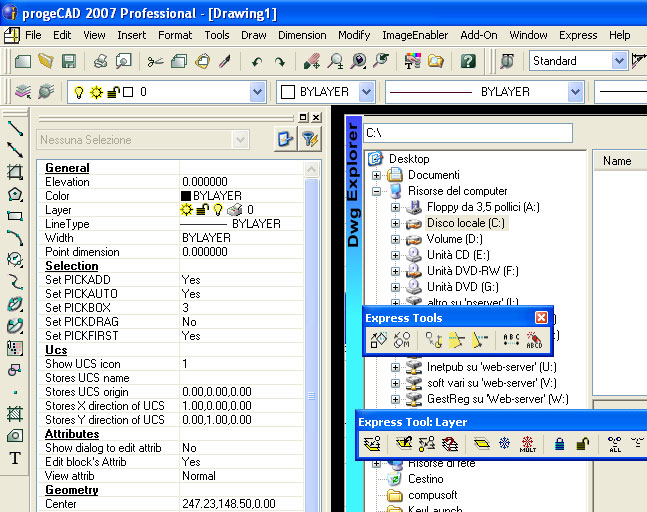The image size is (647, 512).
Task: Open the Dimension menu
Action: 302,35
